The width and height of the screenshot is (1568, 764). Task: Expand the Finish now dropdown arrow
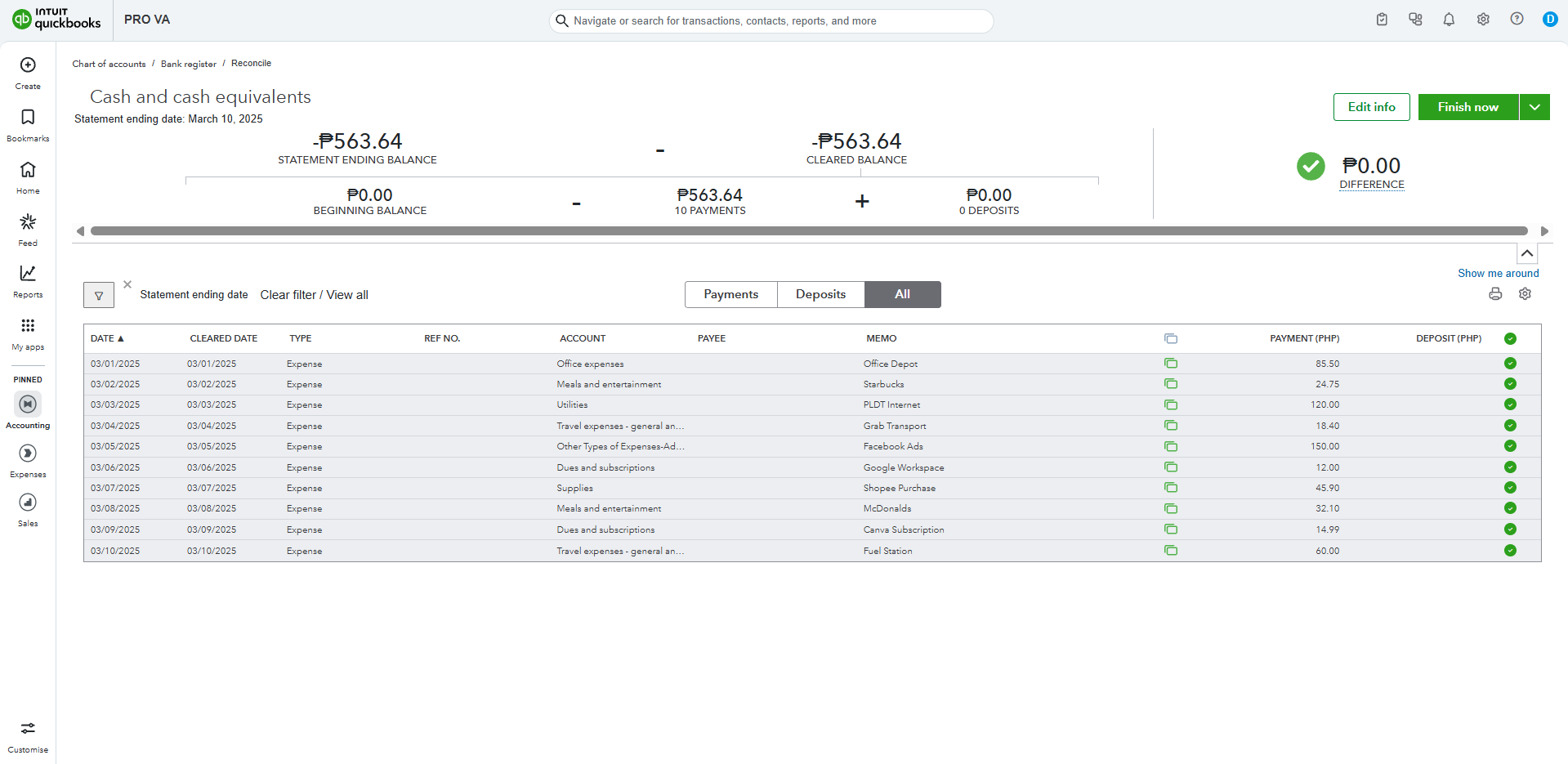(x=1534, y=107)
